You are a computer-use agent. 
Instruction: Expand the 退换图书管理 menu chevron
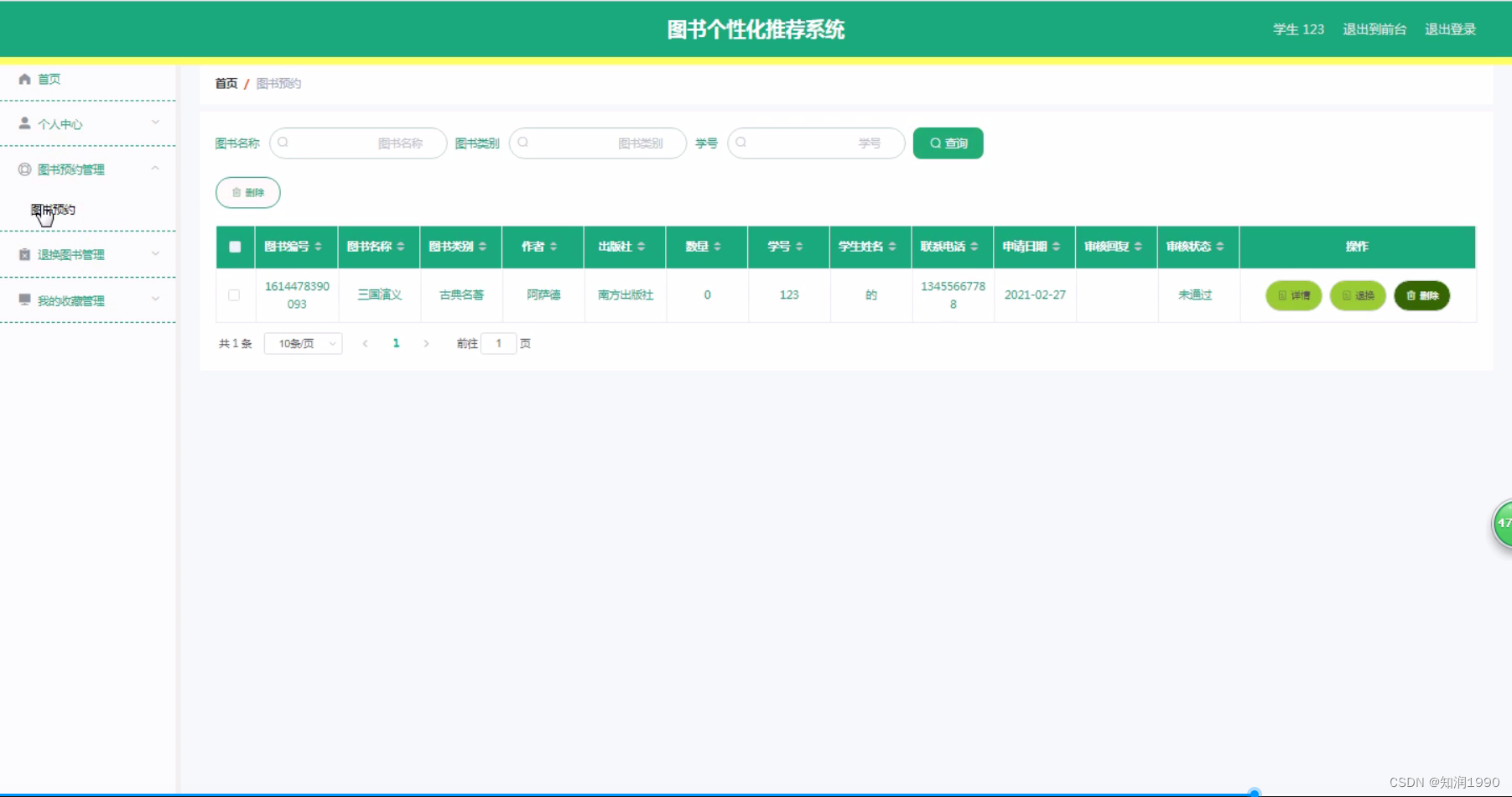point(155,253)
